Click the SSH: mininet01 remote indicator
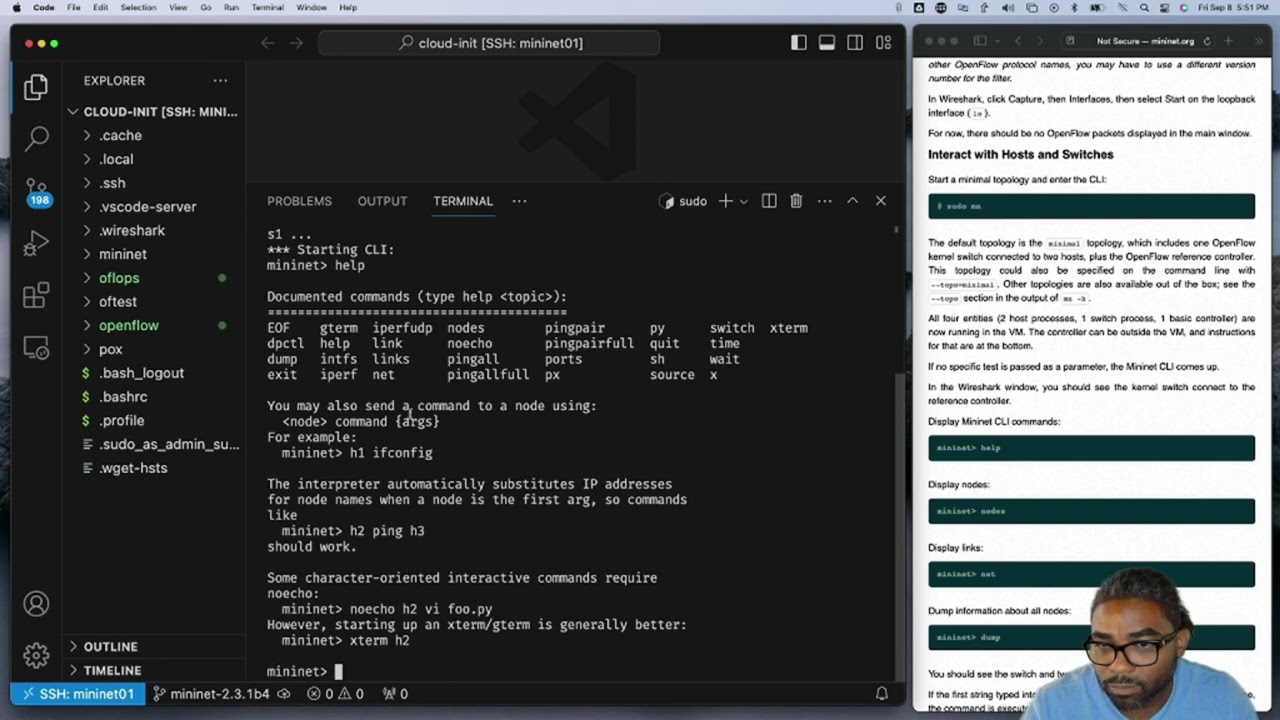Screen dimensions: 1280x720 point(78,693)
